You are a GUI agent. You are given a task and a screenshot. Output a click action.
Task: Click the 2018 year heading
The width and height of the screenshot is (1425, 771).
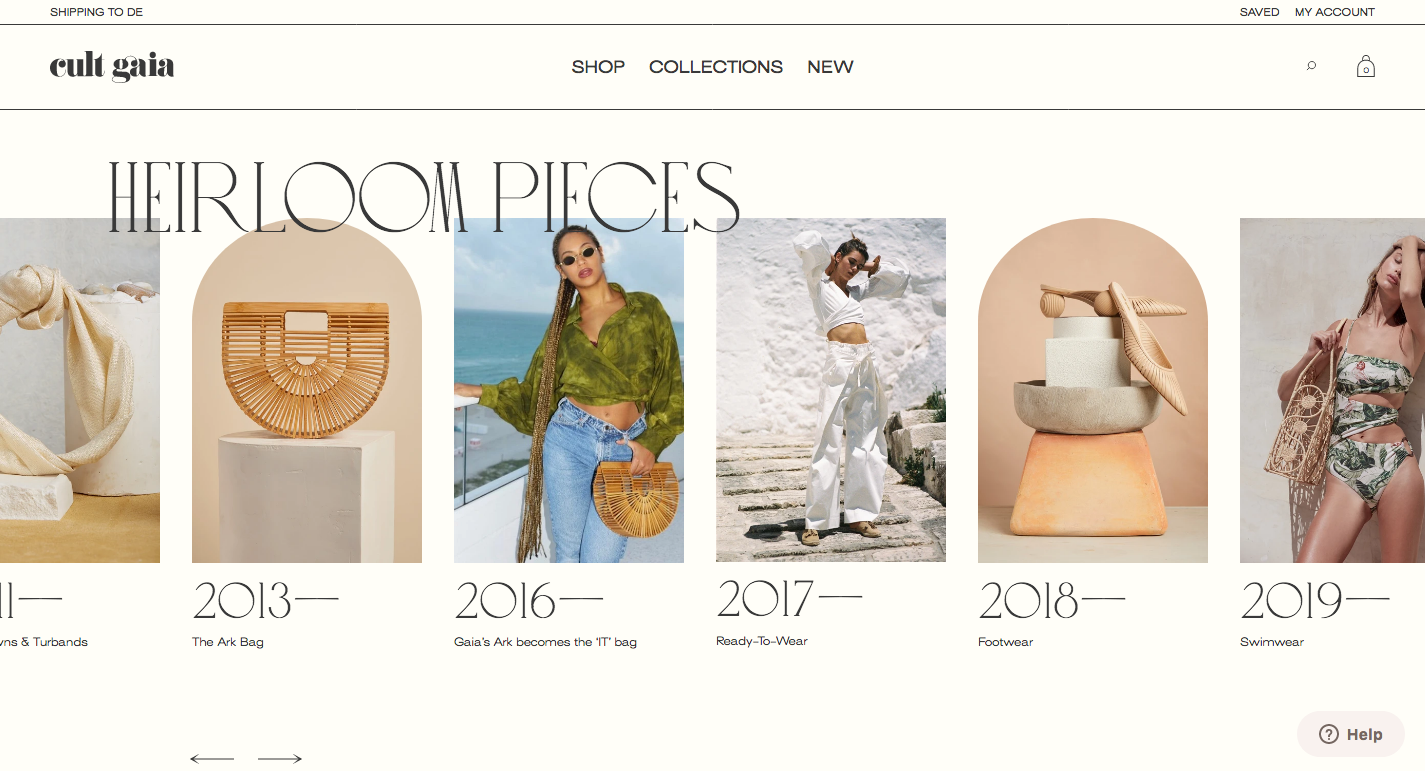click(x=1051, y=601)
